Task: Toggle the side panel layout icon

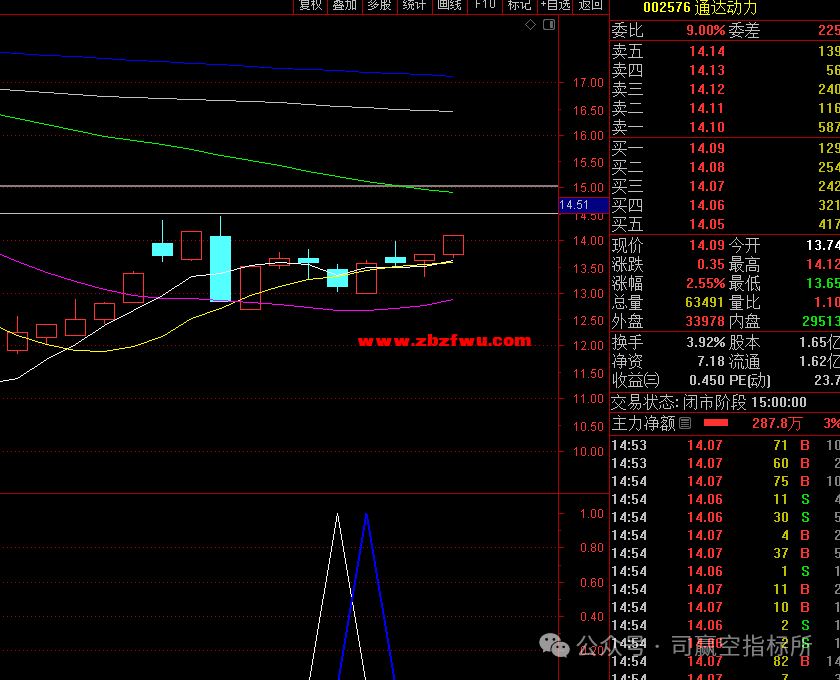Action: 547,26
